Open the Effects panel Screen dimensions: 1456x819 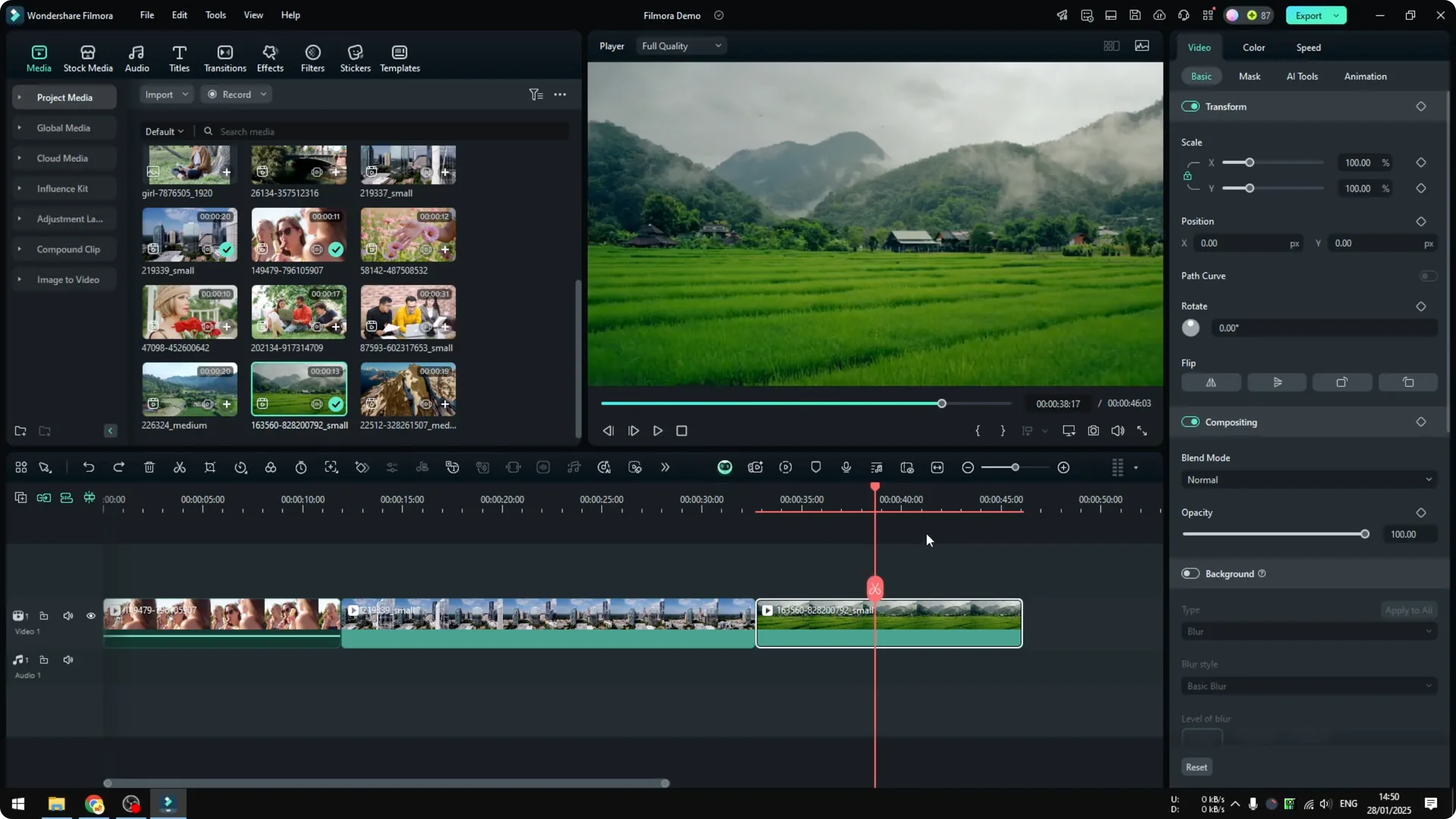[270, 58]
